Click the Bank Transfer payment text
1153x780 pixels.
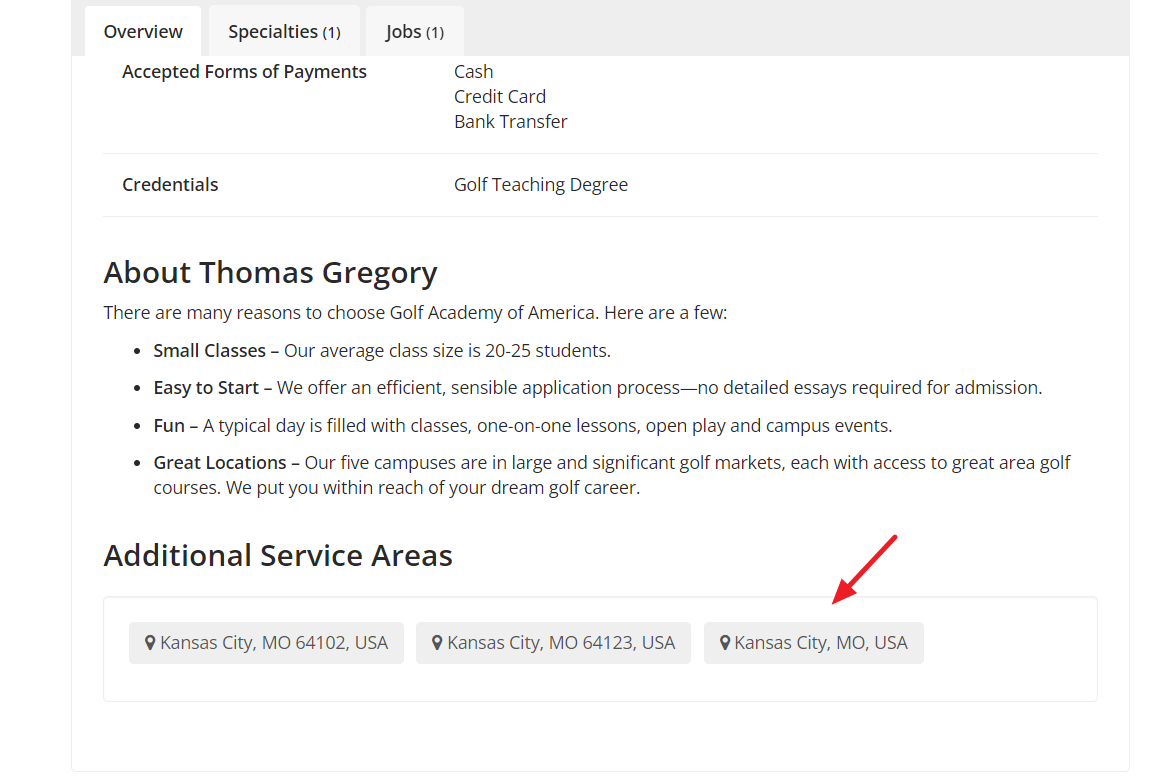click(510, 121)
